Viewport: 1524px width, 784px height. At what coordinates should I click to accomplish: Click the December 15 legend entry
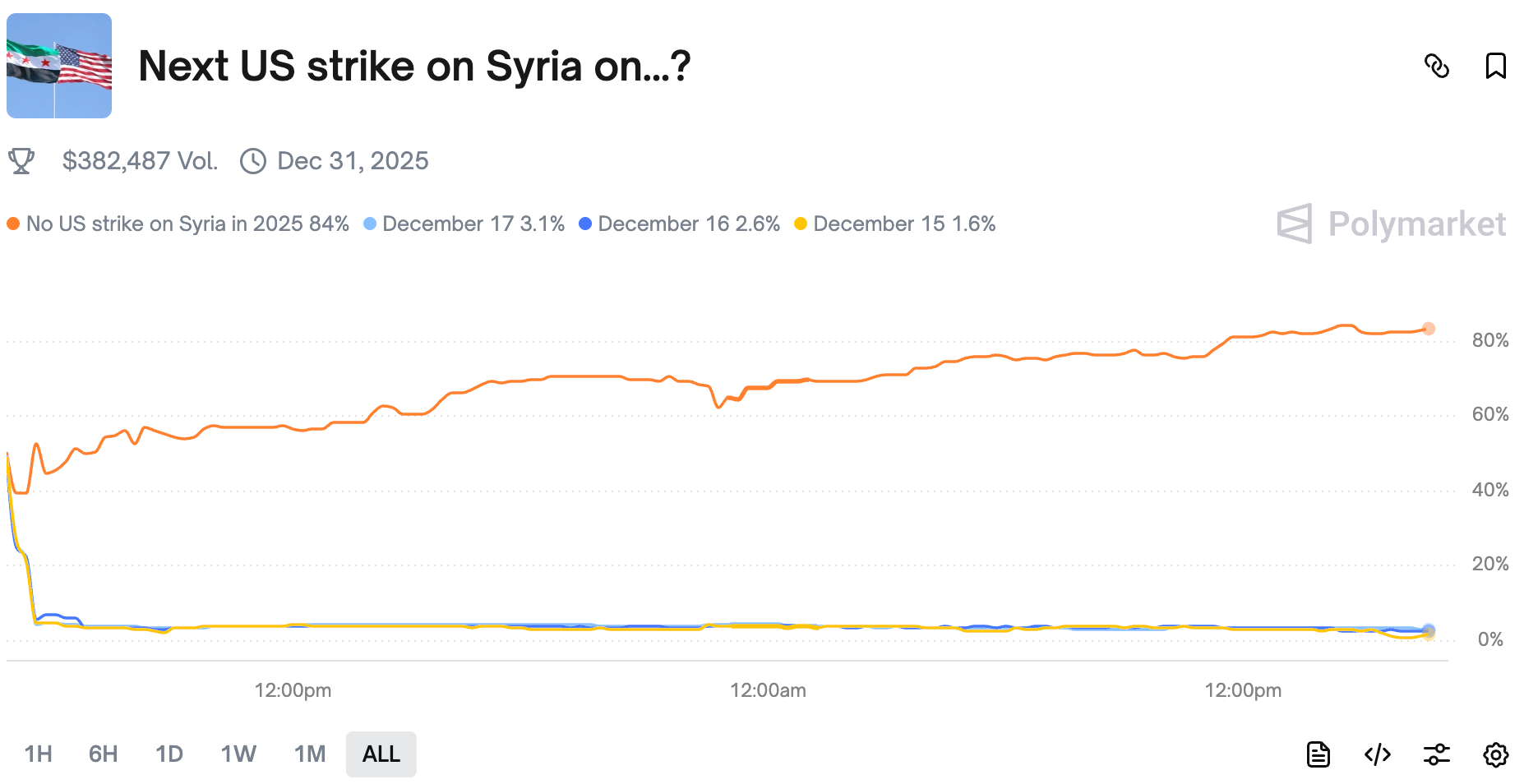(894, 224)
